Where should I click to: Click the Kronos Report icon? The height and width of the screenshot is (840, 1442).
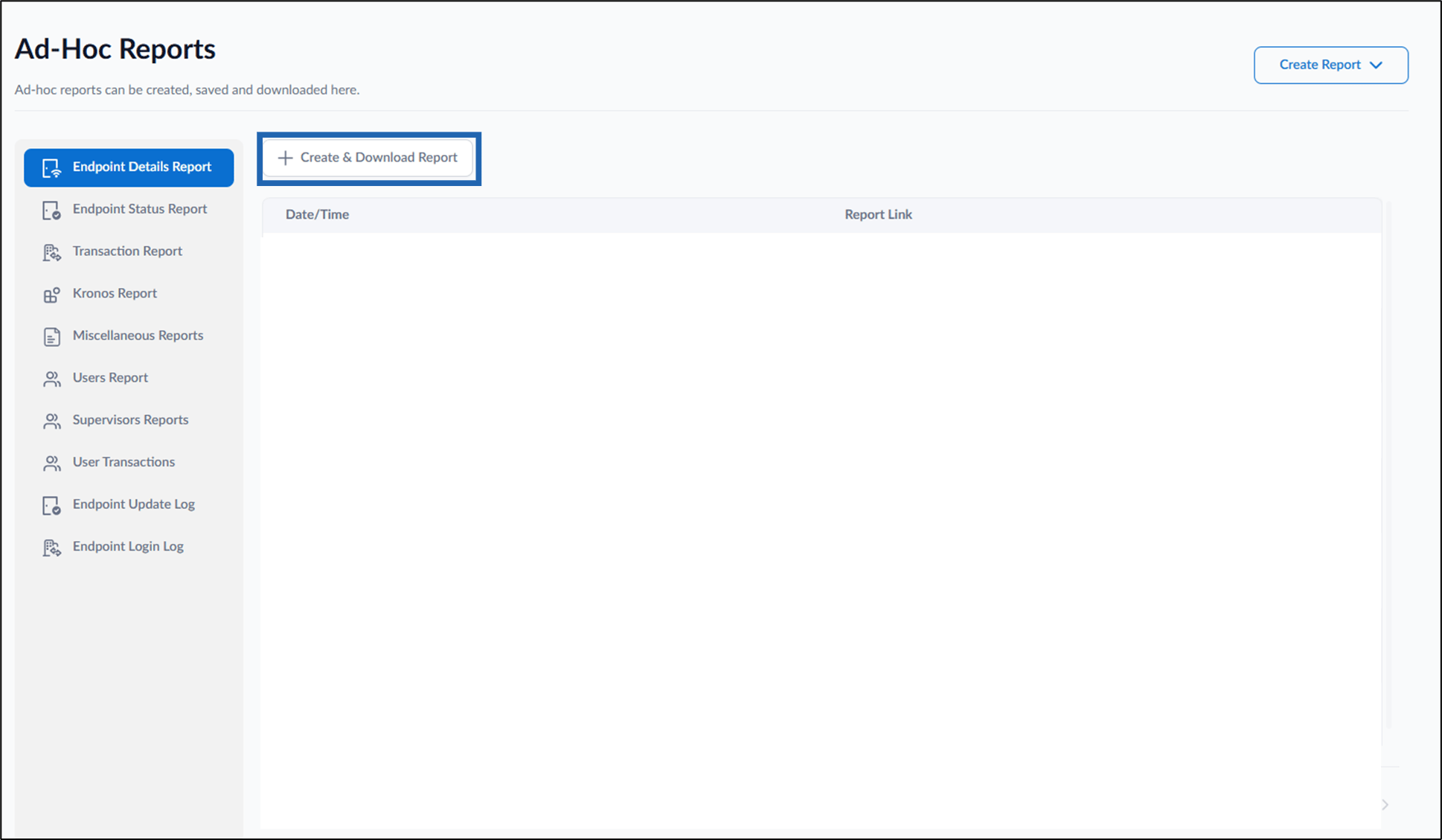[x=51, y=295]
